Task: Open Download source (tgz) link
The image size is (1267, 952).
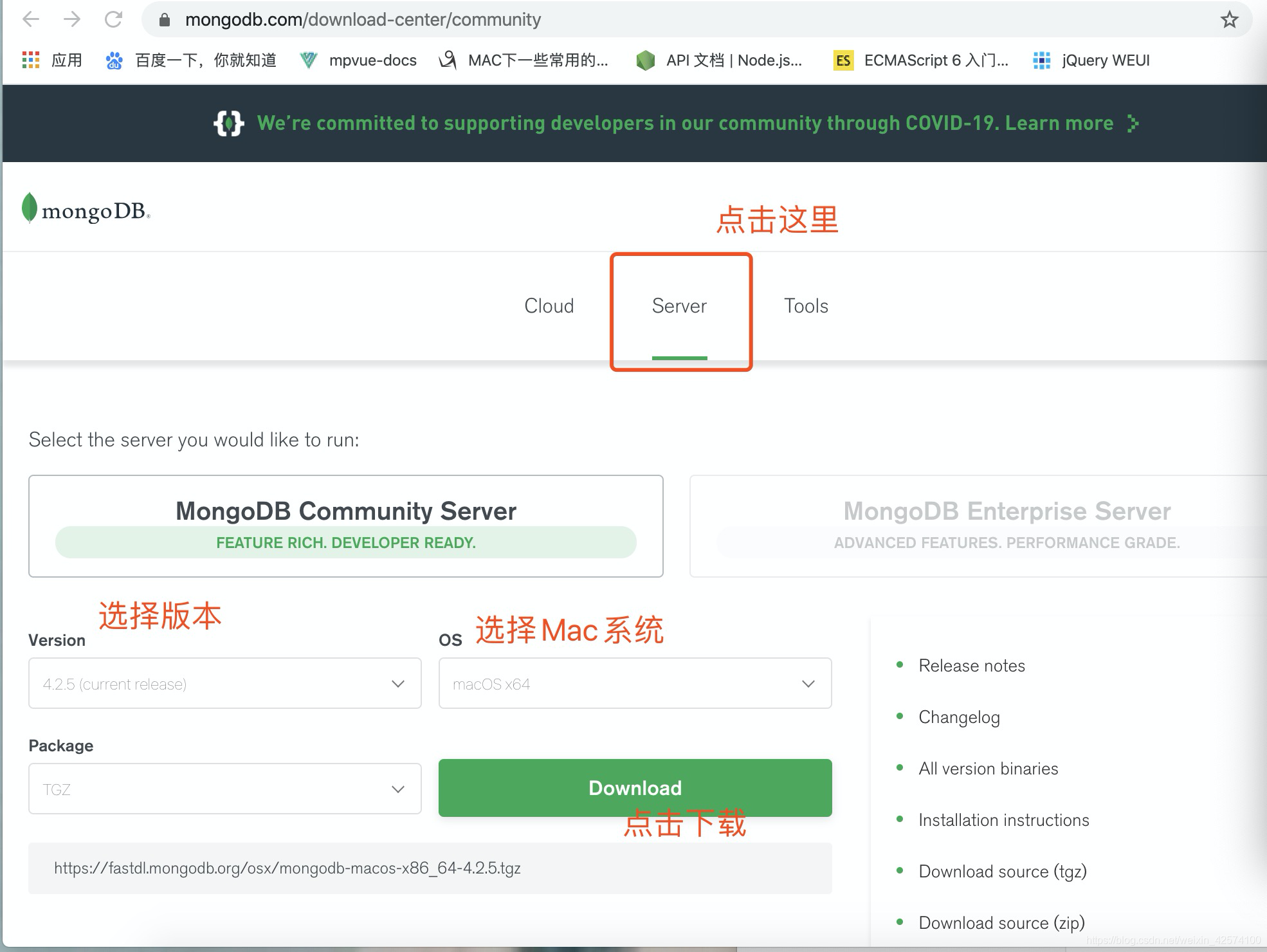Action: (x=1003, y=872)
